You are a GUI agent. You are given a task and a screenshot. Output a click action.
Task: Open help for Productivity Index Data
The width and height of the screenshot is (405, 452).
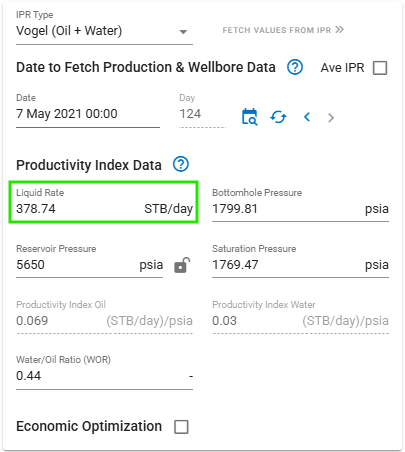181,164
